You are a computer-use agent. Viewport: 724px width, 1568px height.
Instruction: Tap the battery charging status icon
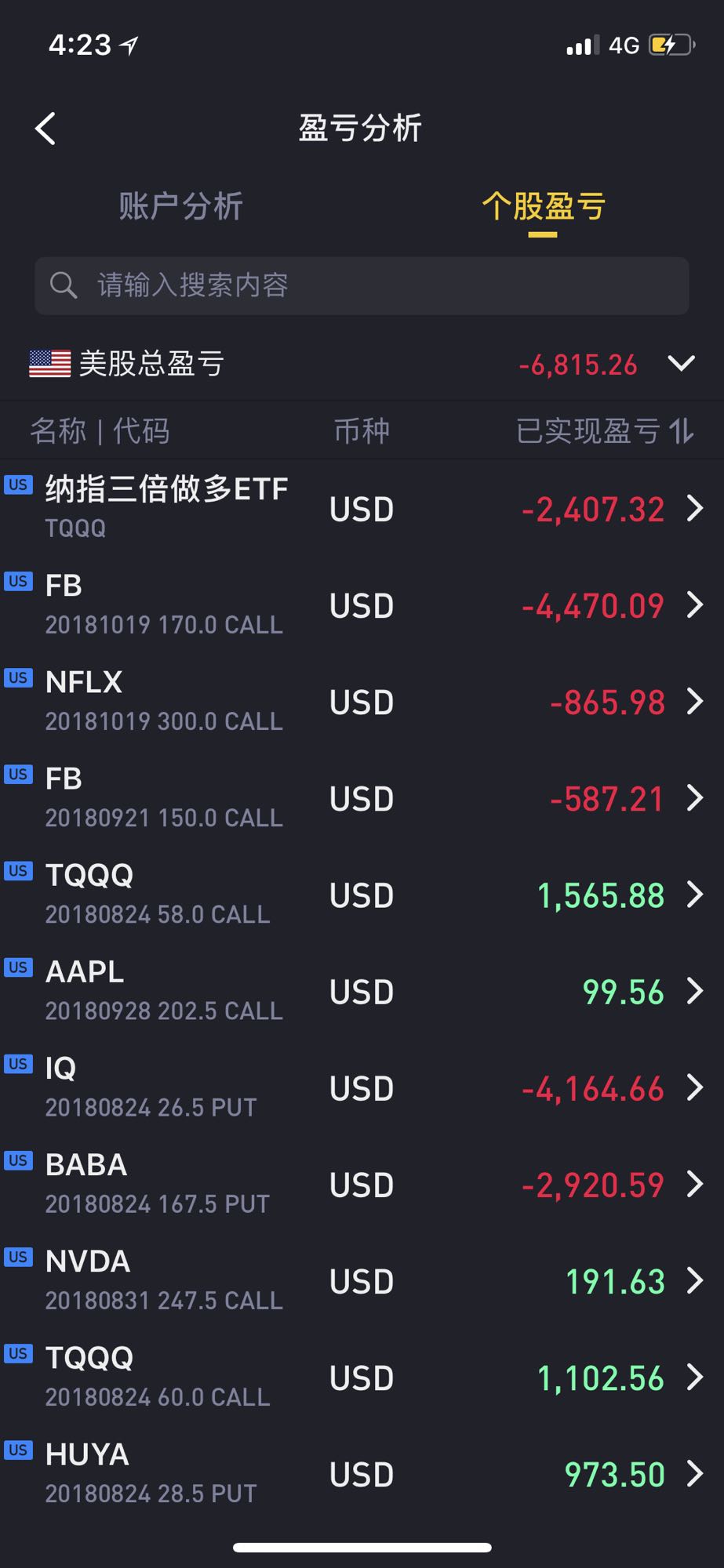[672, 45]
